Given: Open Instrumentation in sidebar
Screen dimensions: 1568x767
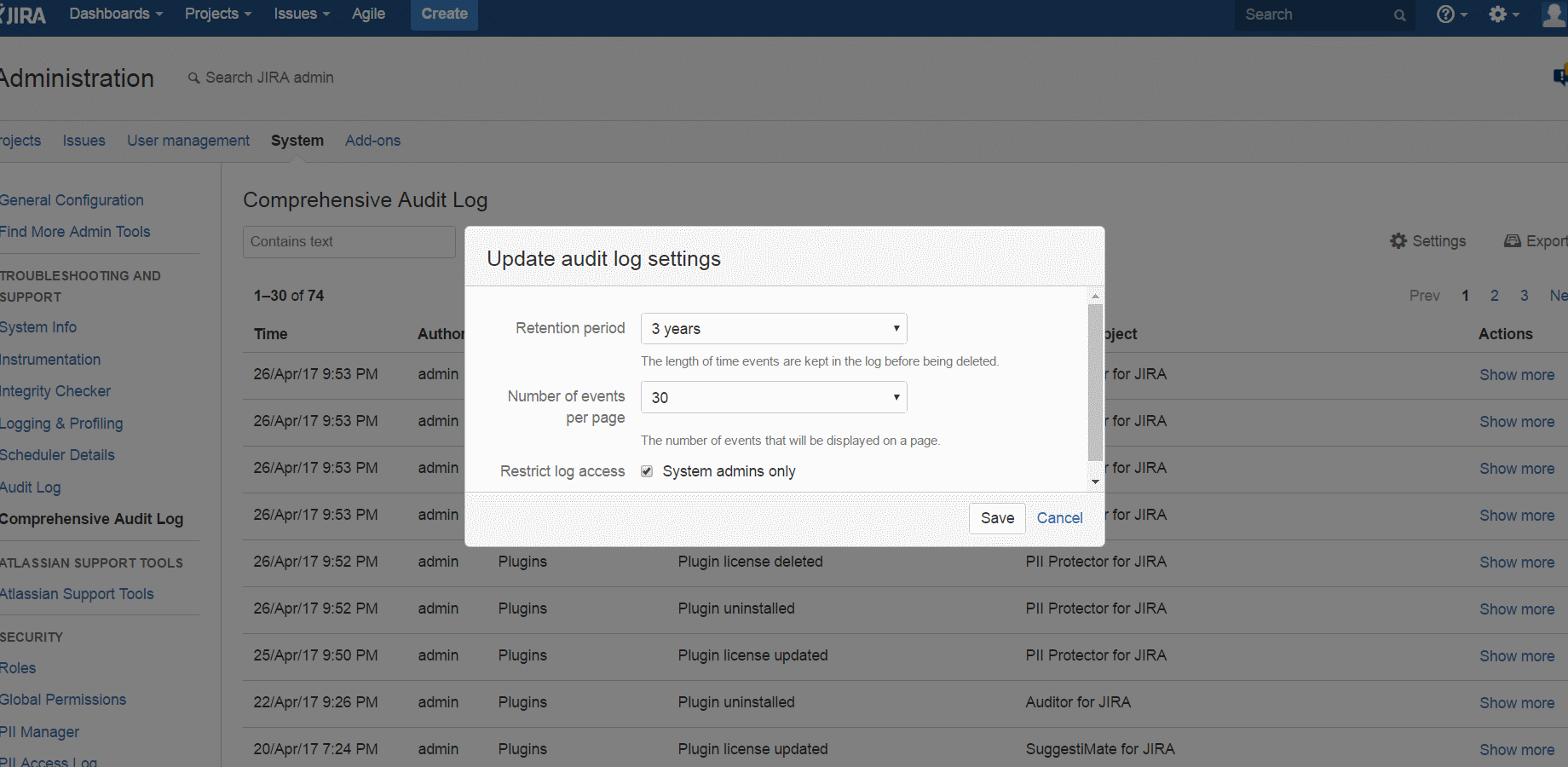Looking at the screenshot, I should click(50, 360).
